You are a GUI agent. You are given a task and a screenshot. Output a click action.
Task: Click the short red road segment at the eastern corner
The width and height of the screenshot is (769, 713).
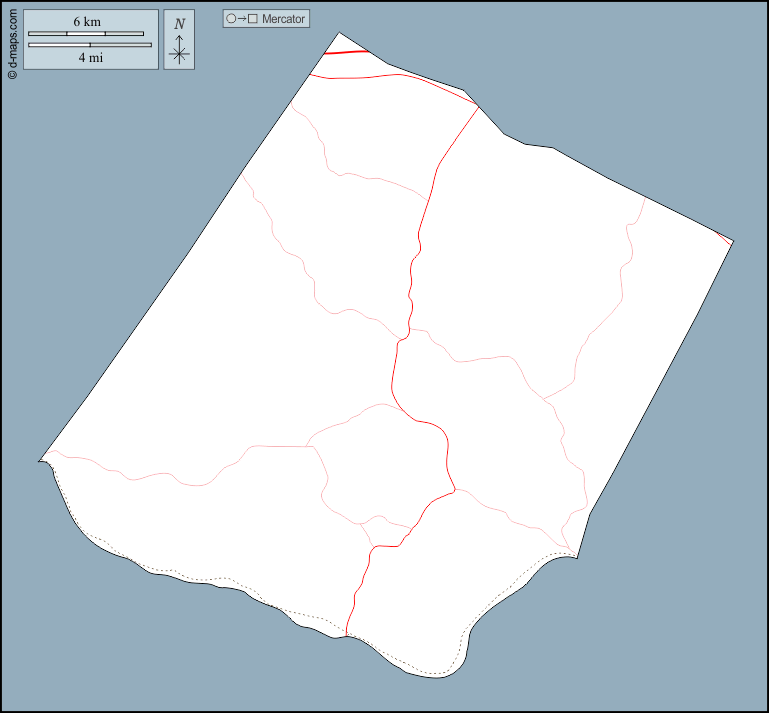click(723, 237)
